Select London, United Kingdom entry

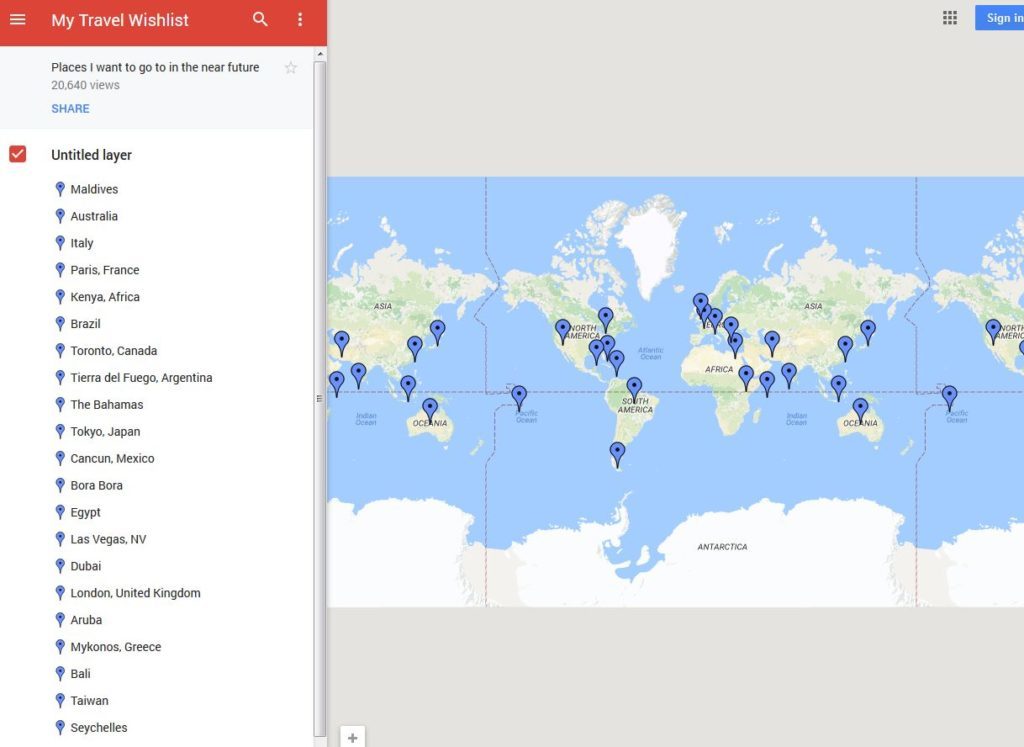click(135, 593)
